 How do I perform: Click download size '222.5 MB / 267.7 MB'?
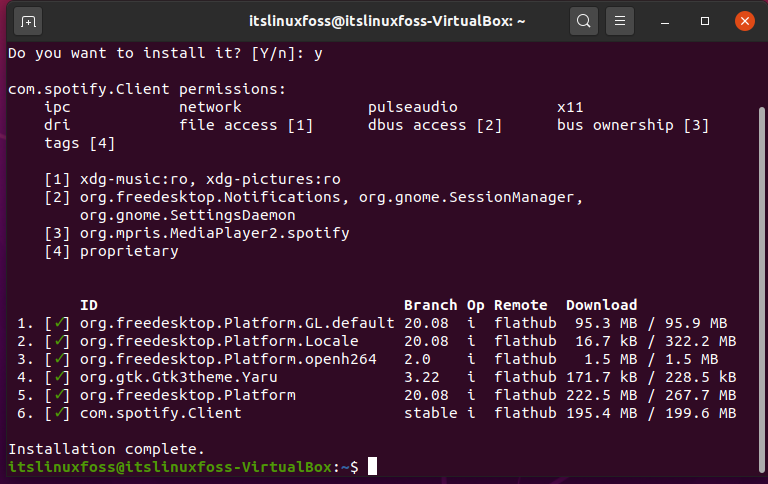coord(651,395)
